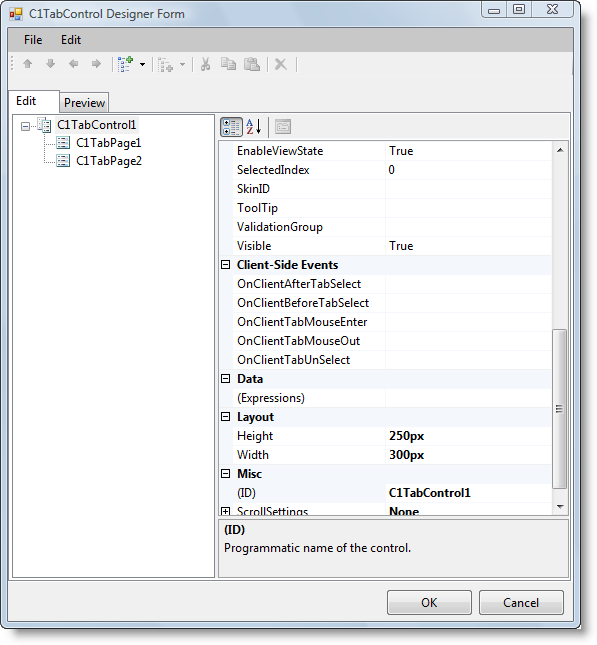Click the Move Left arrow toolbar icon
The image size is (597, 645).
[74, 64]
